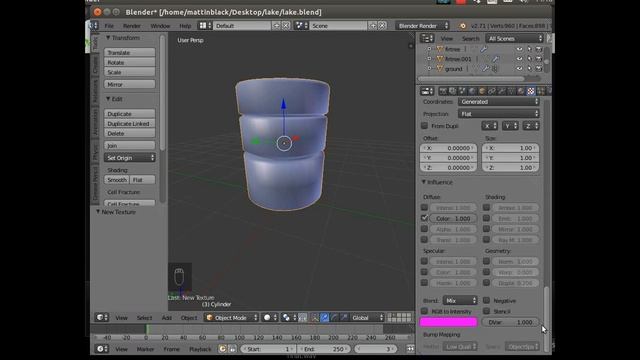Screen dimensions: 640x360
Task: Open the 3D View editor type icon
Action: click(102, 317)
